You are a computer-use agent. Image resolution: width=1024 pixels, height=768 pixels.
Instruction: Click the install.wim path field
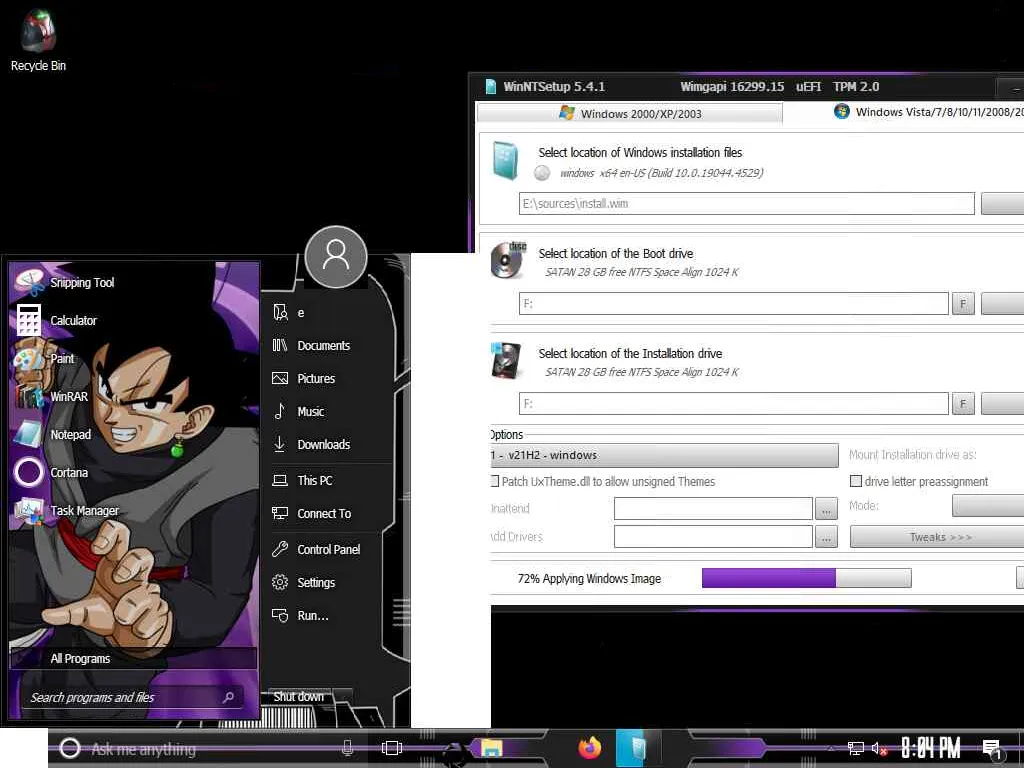pos(746,203)
